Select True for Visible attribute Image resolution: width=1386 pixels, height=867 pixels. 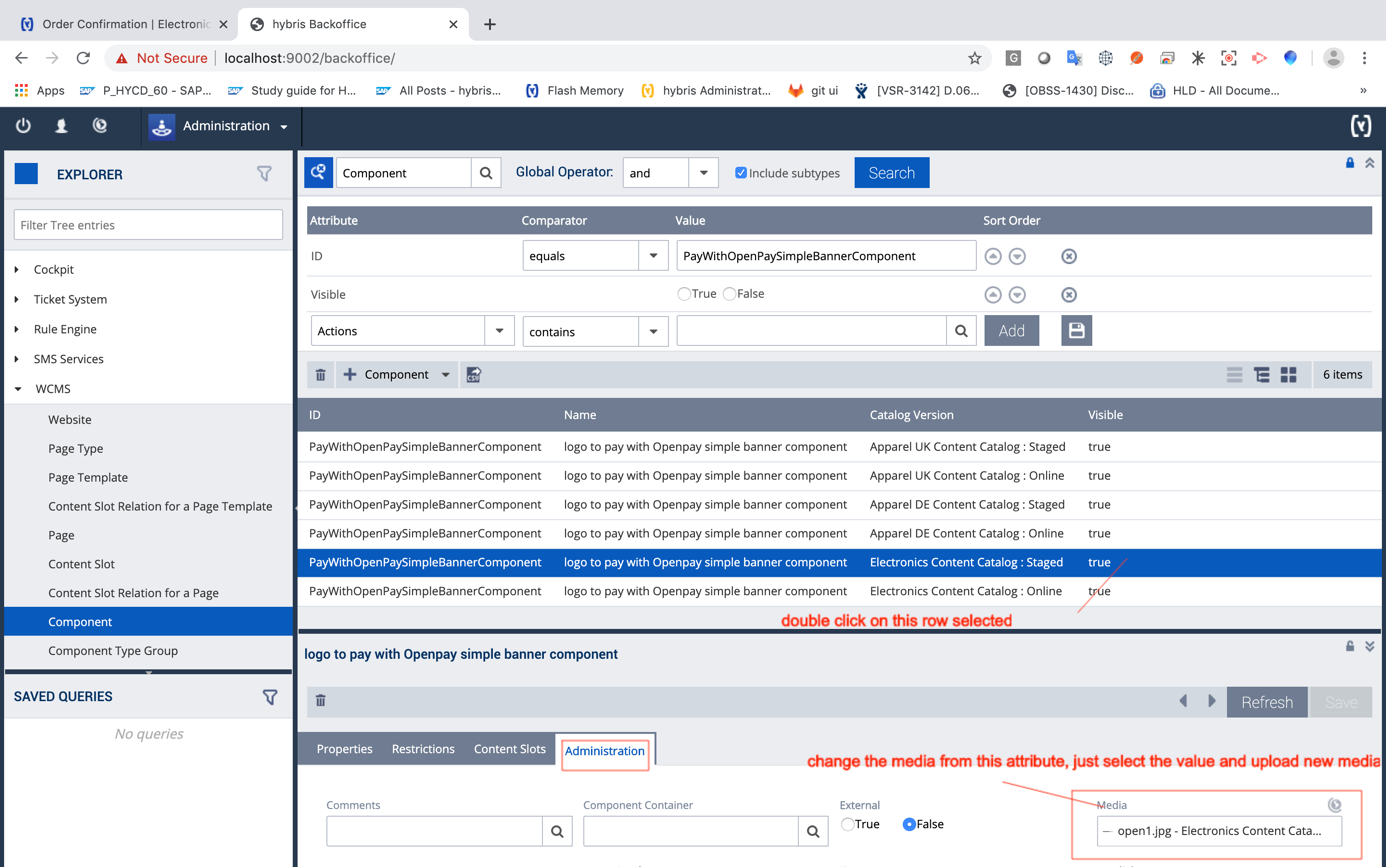(684, 294)
